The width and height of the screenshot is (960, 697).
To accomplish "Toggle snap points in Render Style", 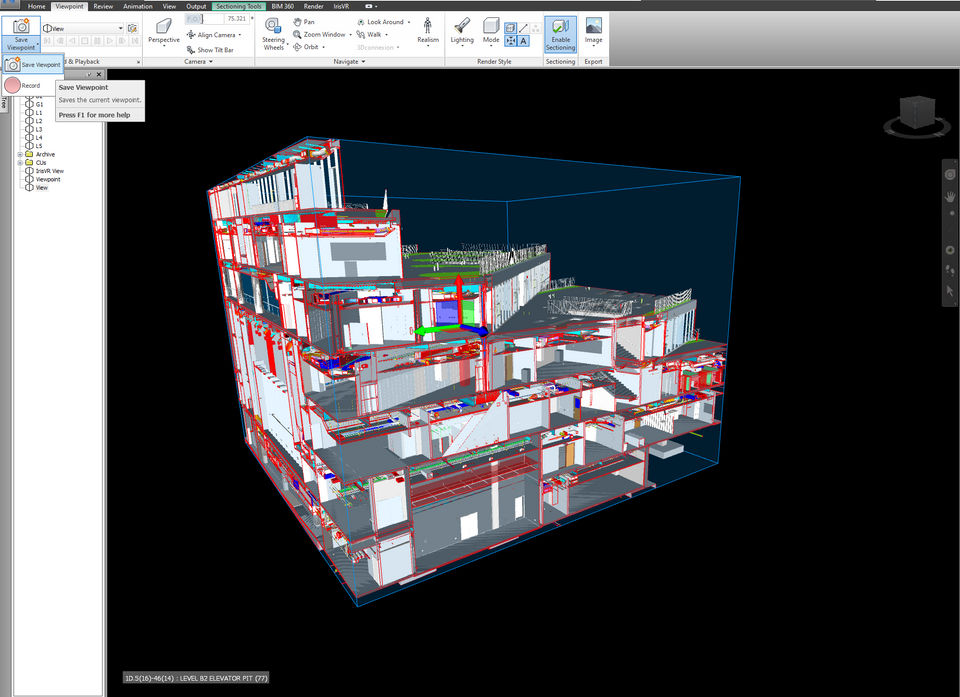I will pyautogui.click(x=511, y=41).
